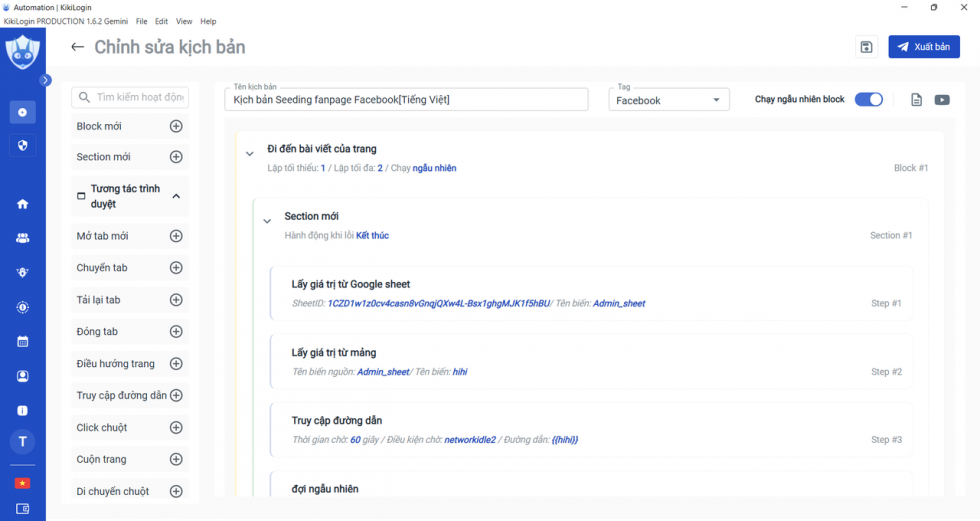Click the Google SheetID value link
Image resolution: width=980 pixels, height=521 pixels.
click(439, 304)
